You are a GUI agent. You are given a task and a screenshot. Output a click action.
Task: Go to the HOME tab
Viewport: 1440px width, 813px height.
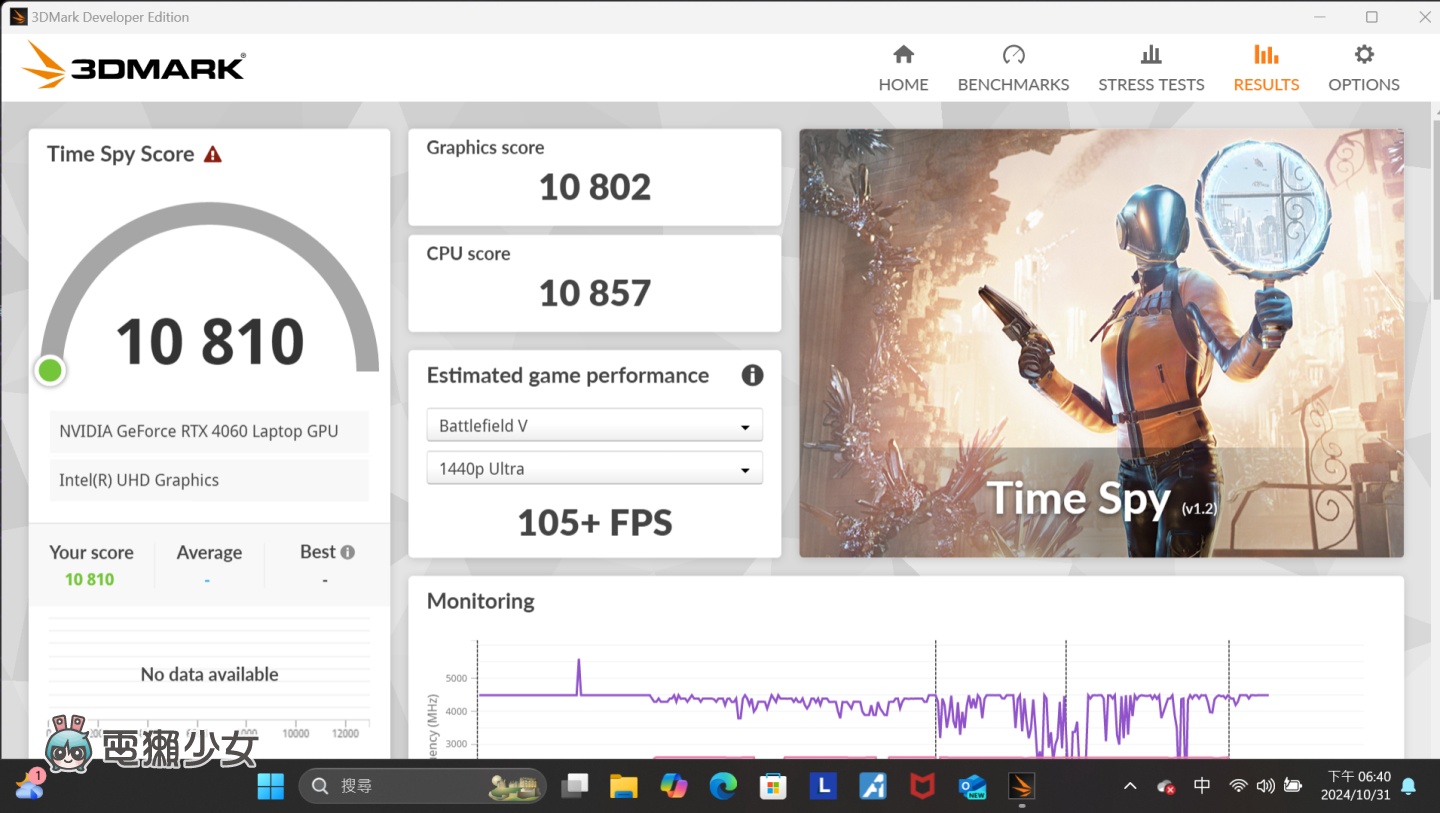(903, 68)
